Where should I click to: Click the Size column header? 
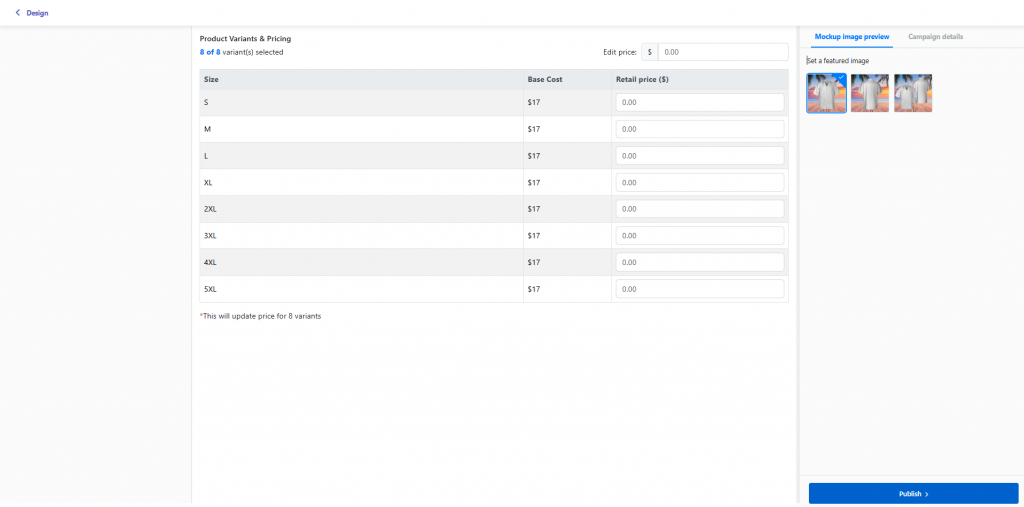[x=361, y=80]
